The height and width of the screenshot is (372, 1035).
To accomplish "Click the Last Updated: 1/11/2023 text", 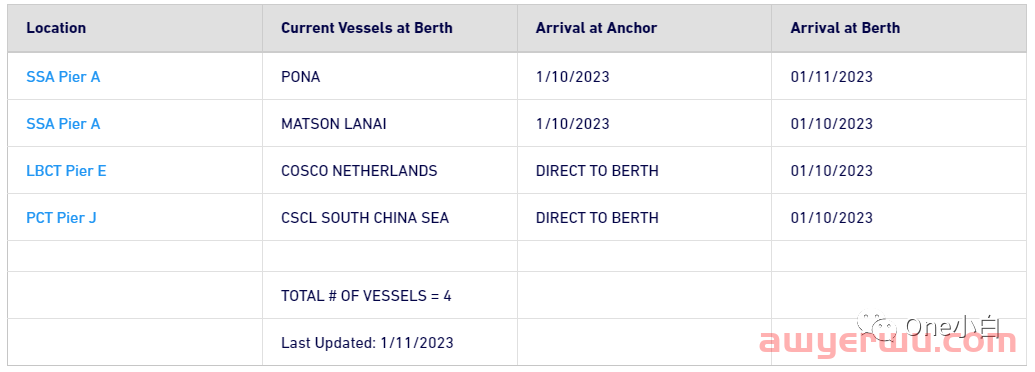I will coord(367,342).
